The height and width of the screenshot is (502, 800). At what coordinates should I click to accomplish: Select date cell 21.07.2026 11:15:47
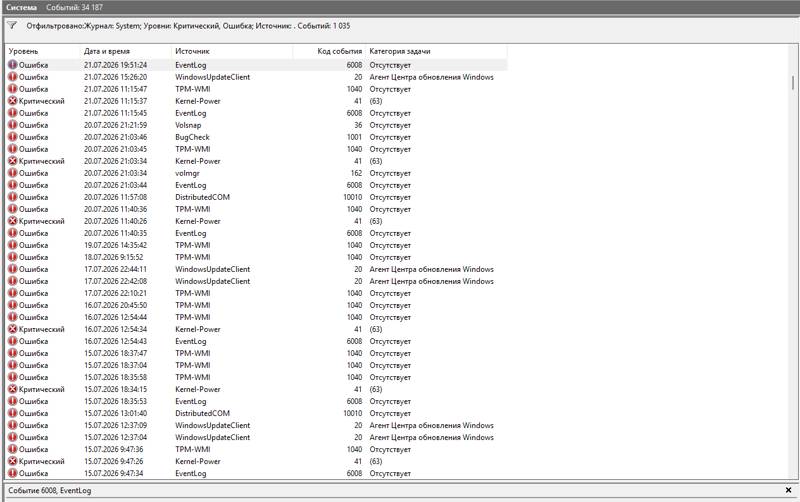pyautogui.click(x=115, y=89)
